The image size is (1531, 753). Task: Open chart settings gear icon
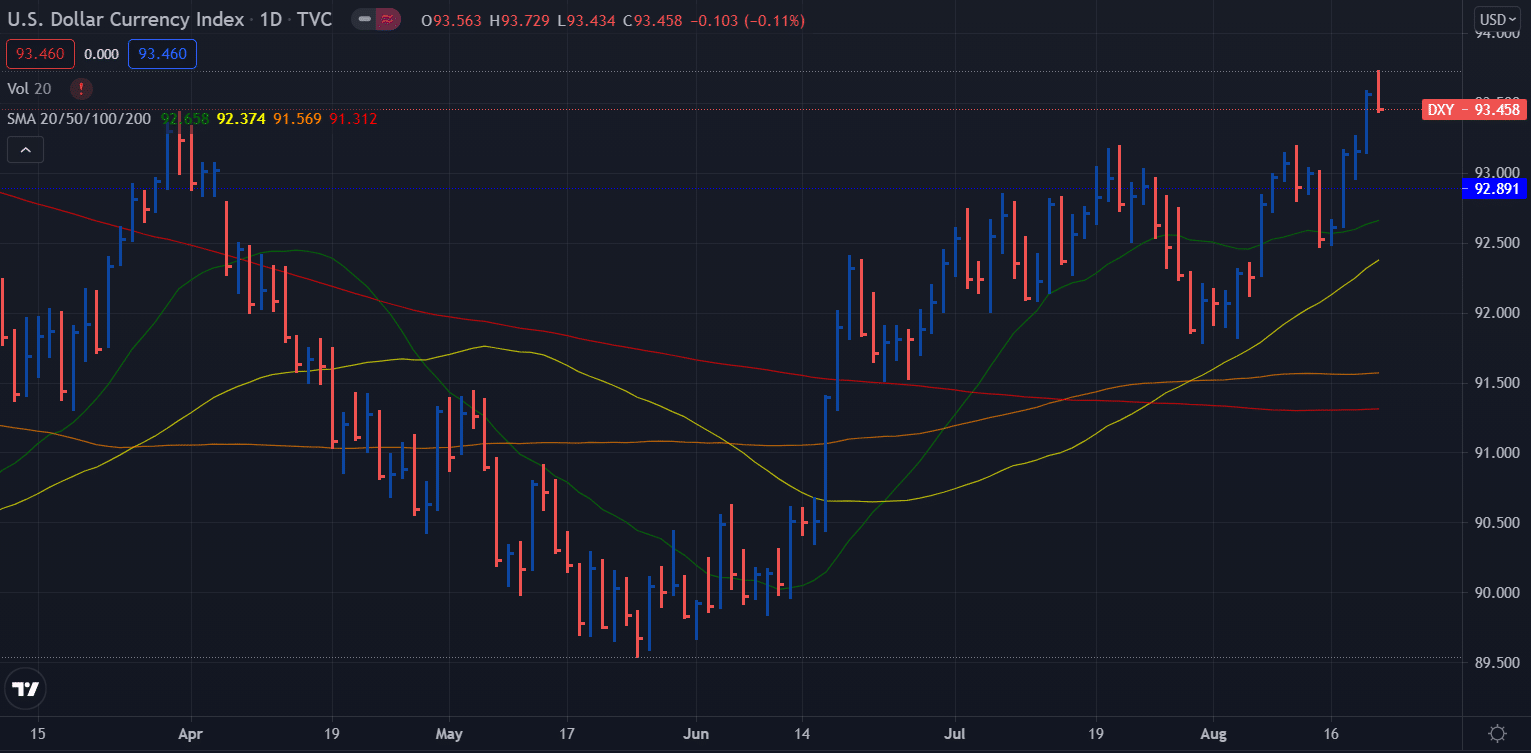1497,733
